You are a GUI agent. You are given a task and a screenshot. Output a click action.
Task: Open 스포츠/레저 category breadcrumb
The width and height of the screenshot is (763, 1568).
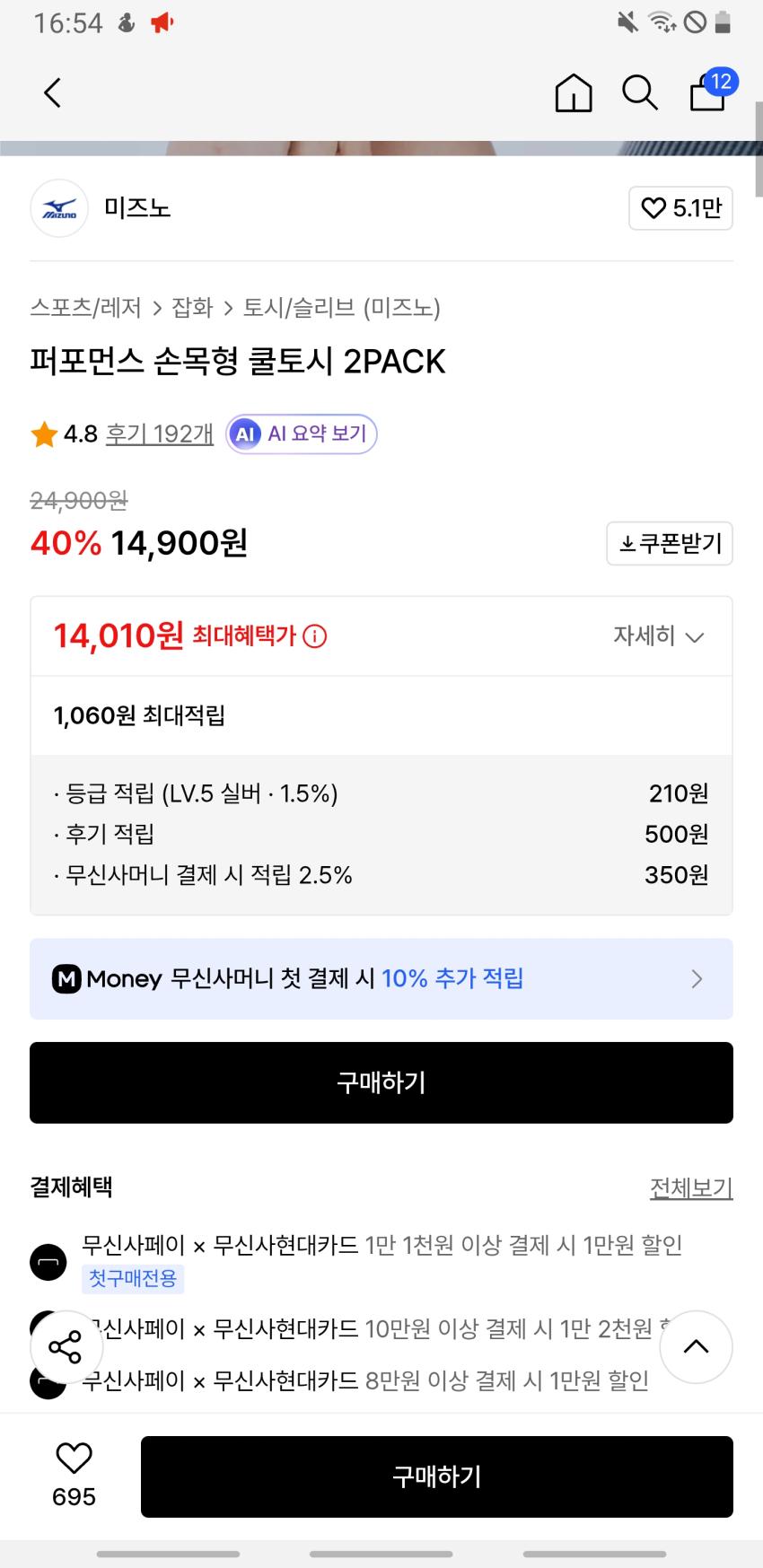(86, 308)
